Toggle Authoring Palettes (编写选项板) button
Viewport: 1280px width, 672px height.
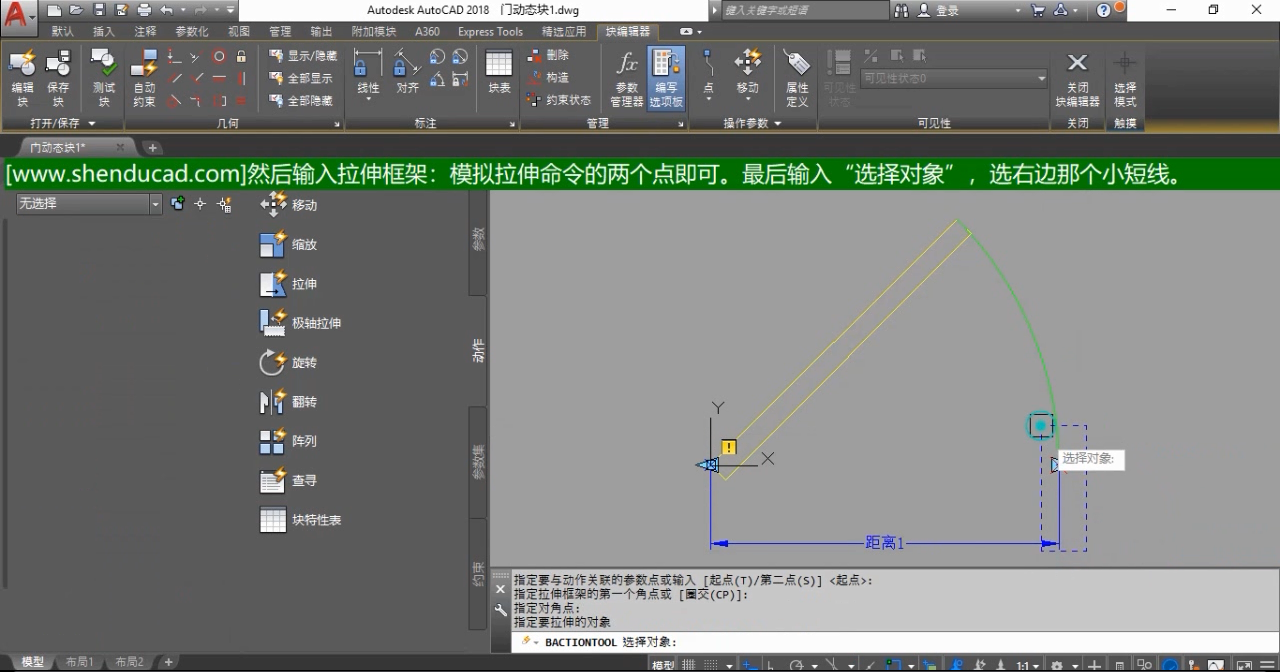(x=666, y=78)
